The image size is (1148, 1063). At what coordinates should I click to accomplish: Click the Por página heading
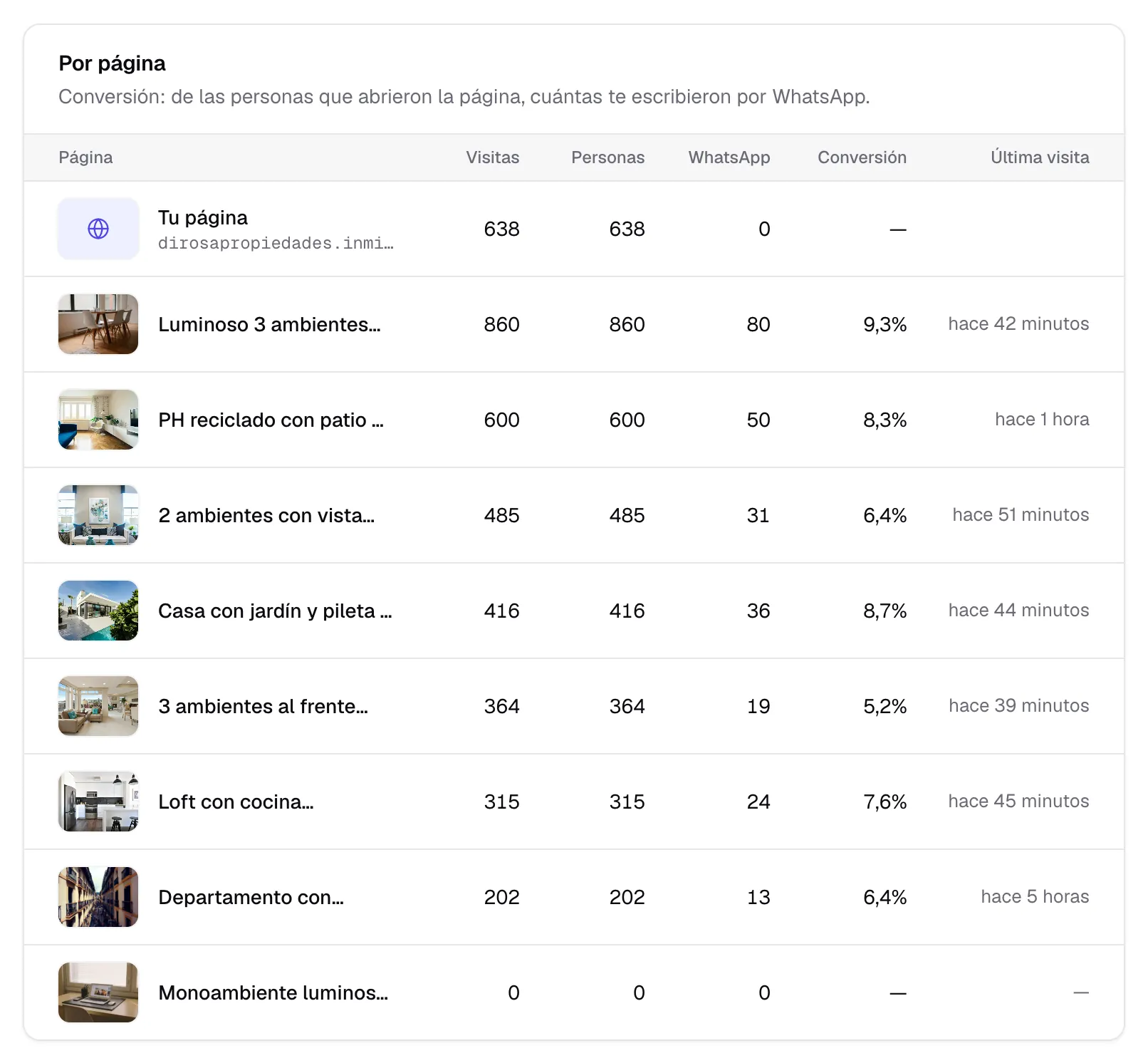112,63
